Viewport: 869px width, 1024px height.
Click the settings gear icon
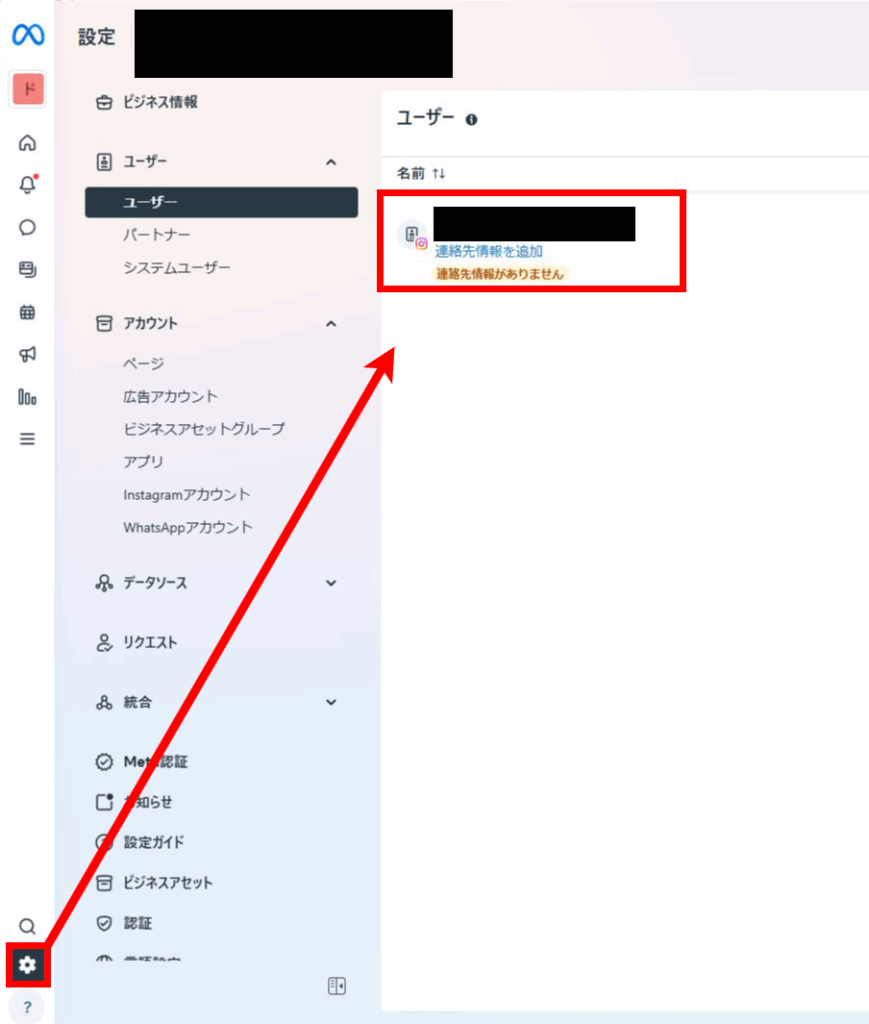click(27, 965)
